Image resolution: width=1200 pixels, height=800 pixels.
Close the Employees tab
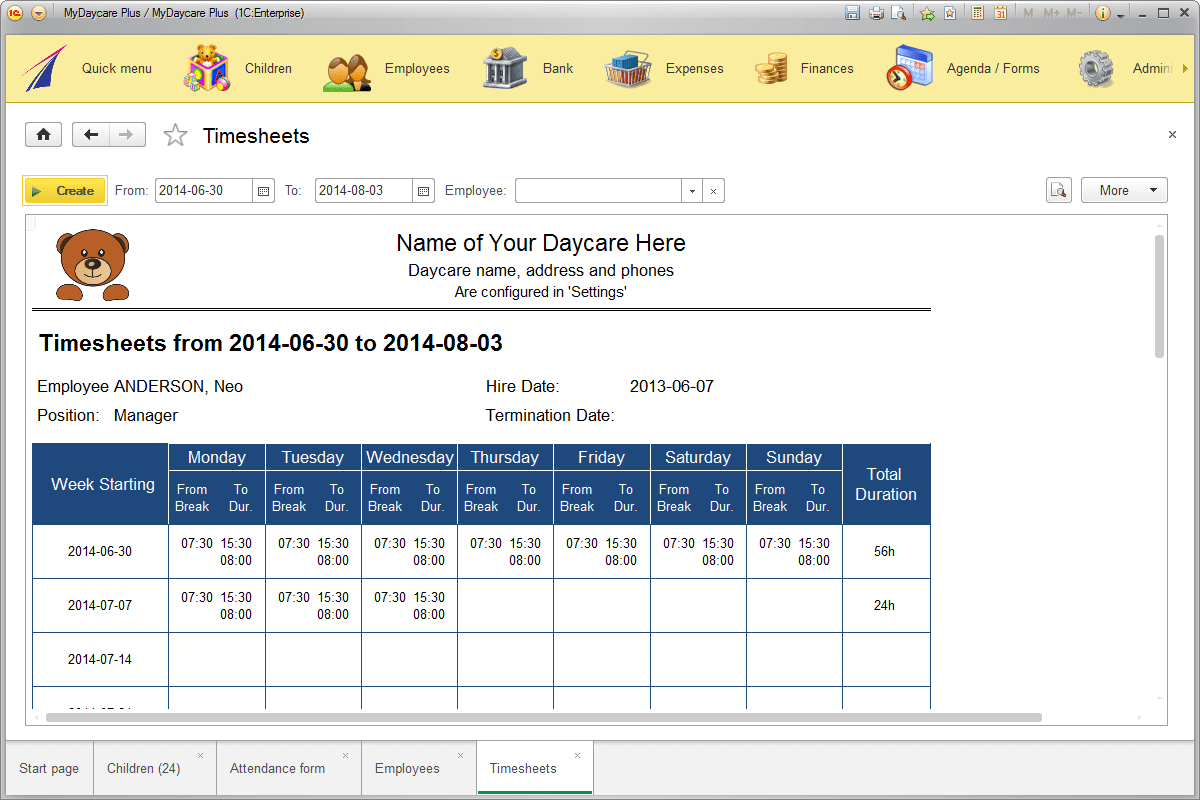461,755
